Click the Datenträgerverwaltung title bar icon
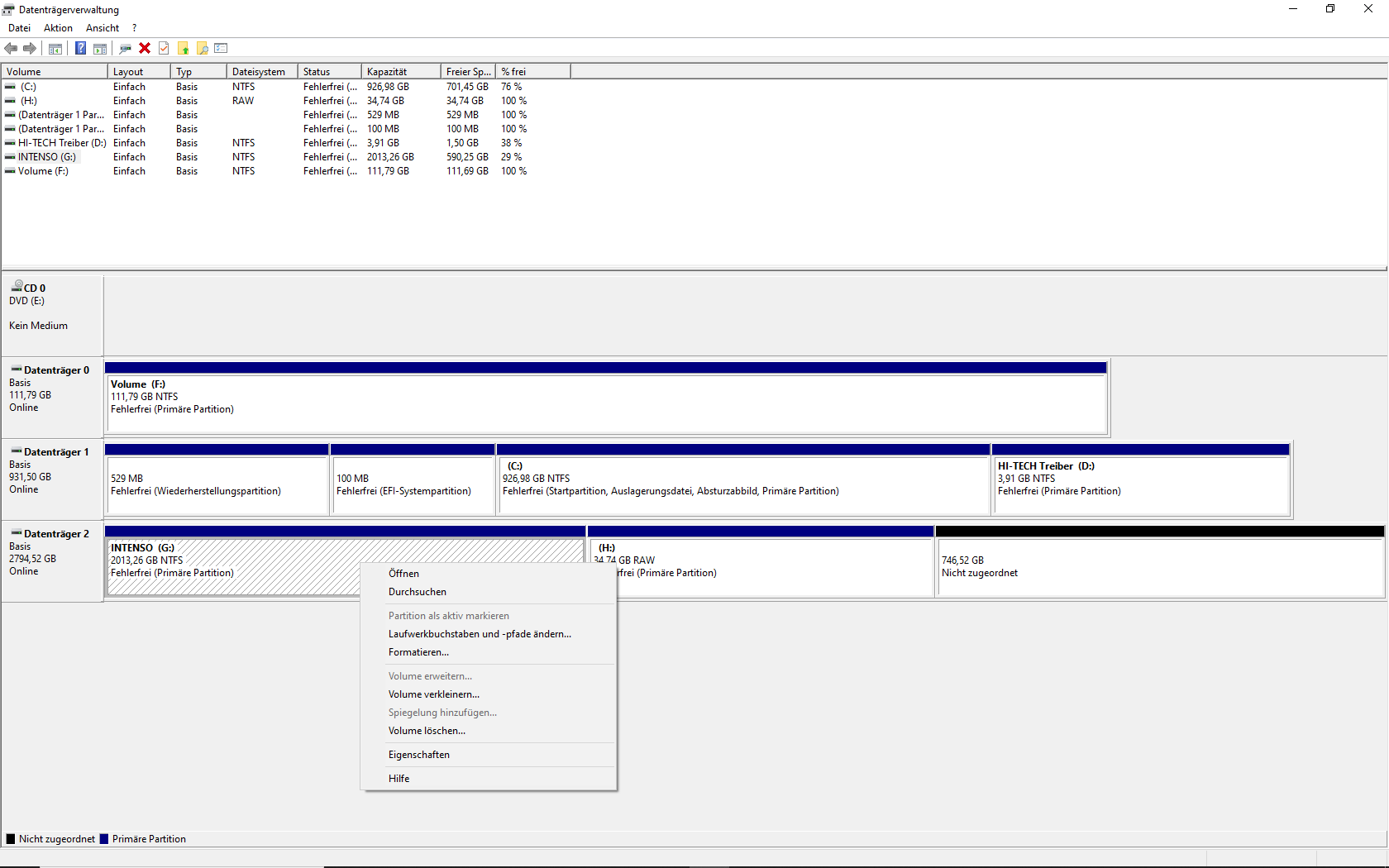 tap(8, 10)
